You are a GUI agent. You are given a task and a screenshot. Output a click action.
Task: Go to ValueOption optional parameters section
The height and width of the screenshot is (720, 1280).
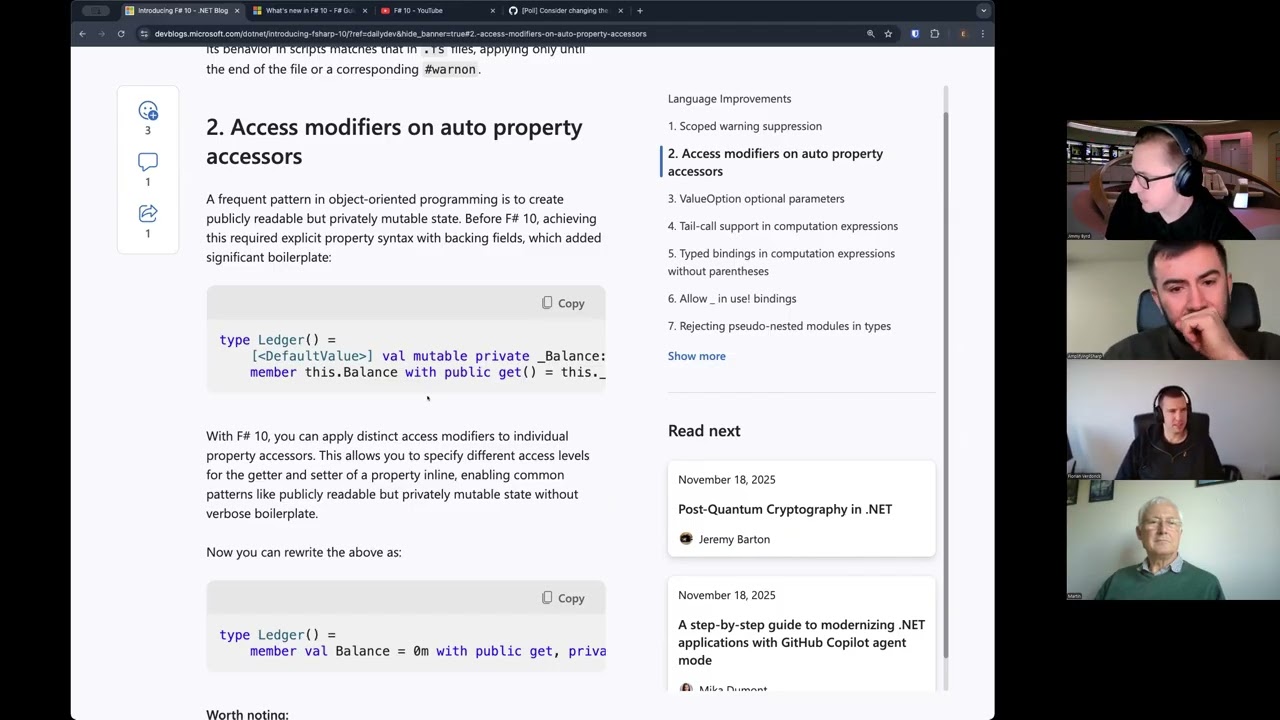pyautogui.click(x=756, y=199)
